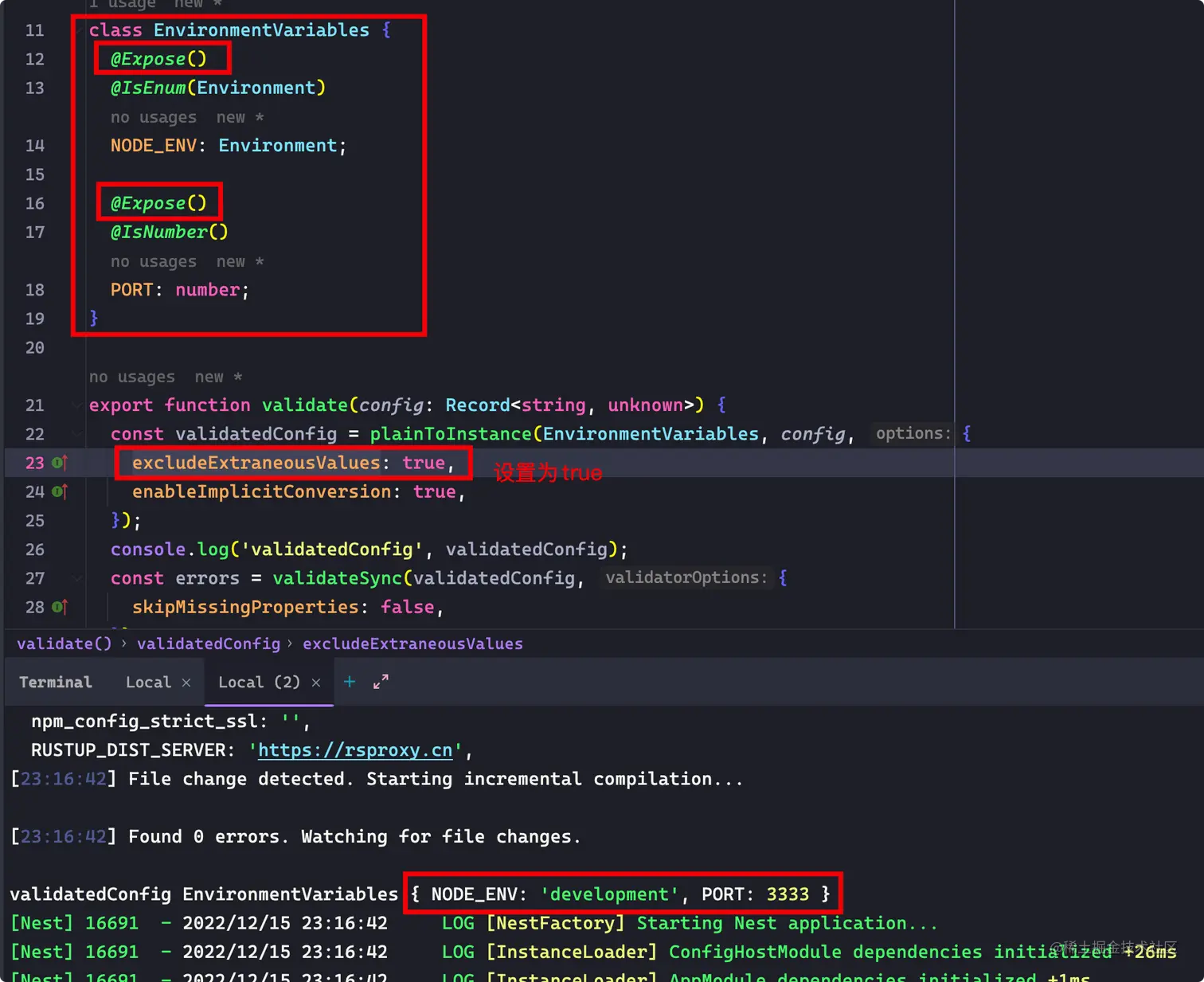Click line number 20 in the gutter
Image resolution: width=1204 pixels, height=982 pixels.
[35, 347]
